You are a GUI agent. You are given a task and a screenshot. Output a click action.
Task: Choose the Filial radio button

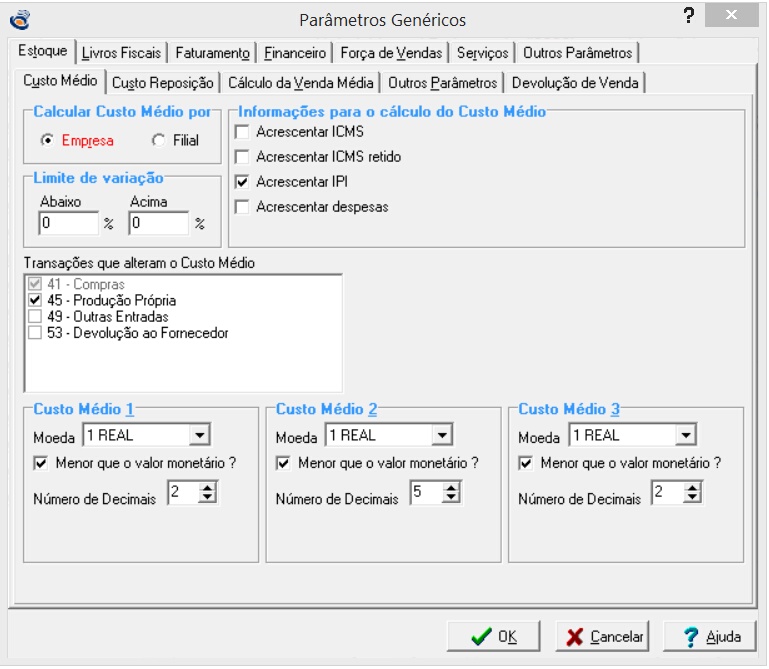158,140
